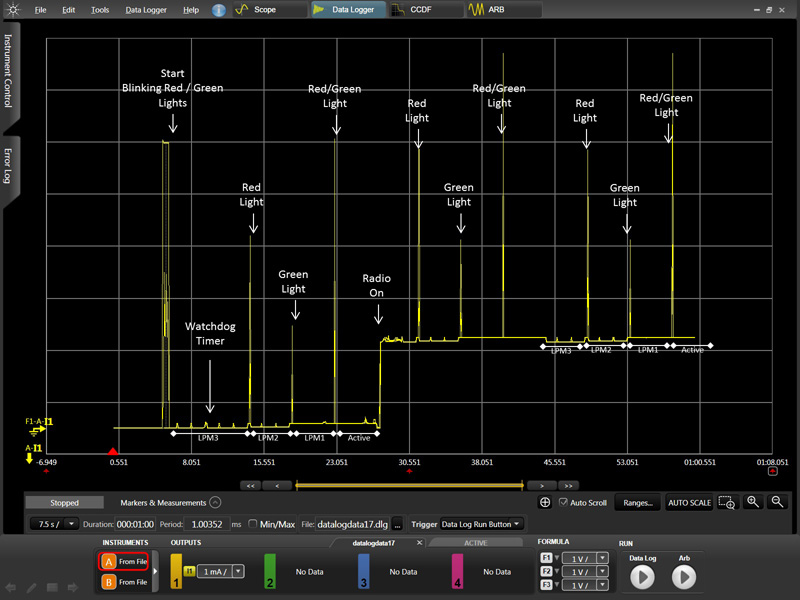Start the Data Log run button
This screenshot has height=600, width=800.
pos(642,577)
